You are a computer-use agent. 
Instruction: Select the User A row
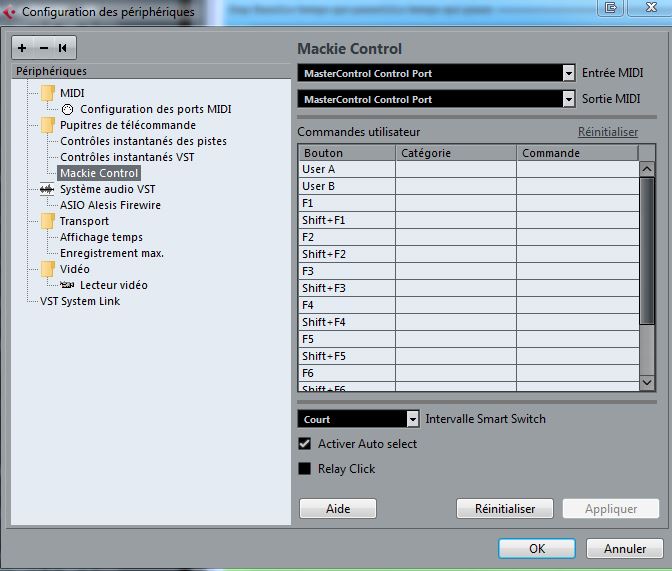[468, 169]
